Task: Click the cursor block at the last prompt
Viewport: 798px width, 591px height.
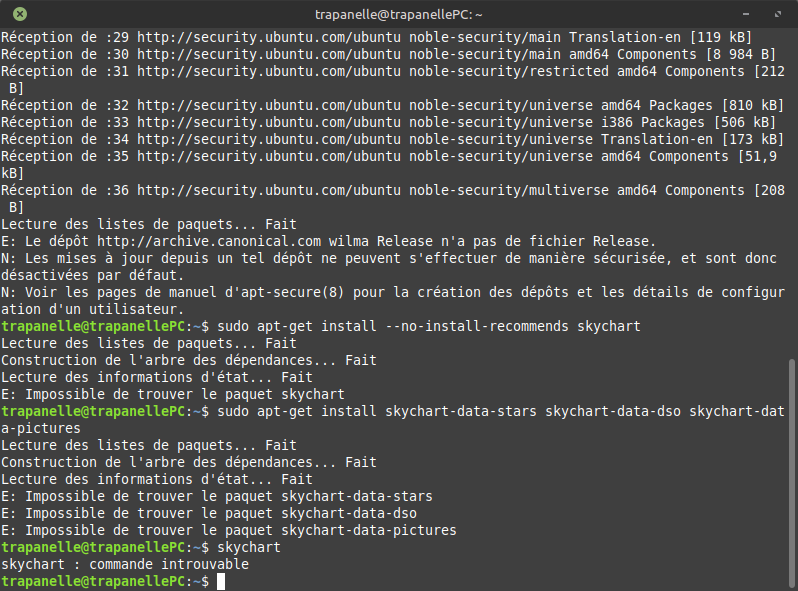Action: [221, 582]
